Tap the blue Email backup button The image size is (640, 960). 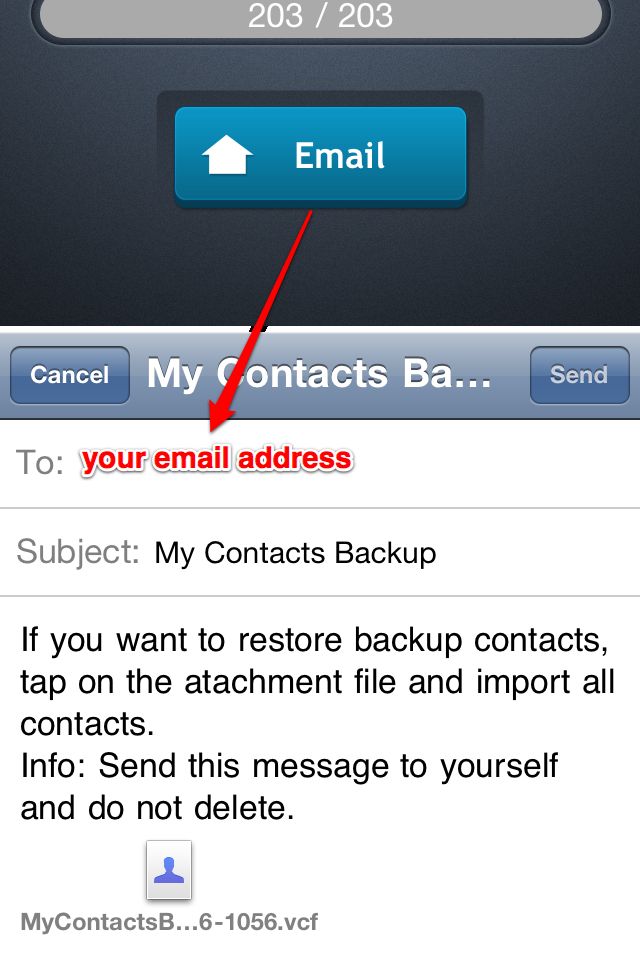320,156
